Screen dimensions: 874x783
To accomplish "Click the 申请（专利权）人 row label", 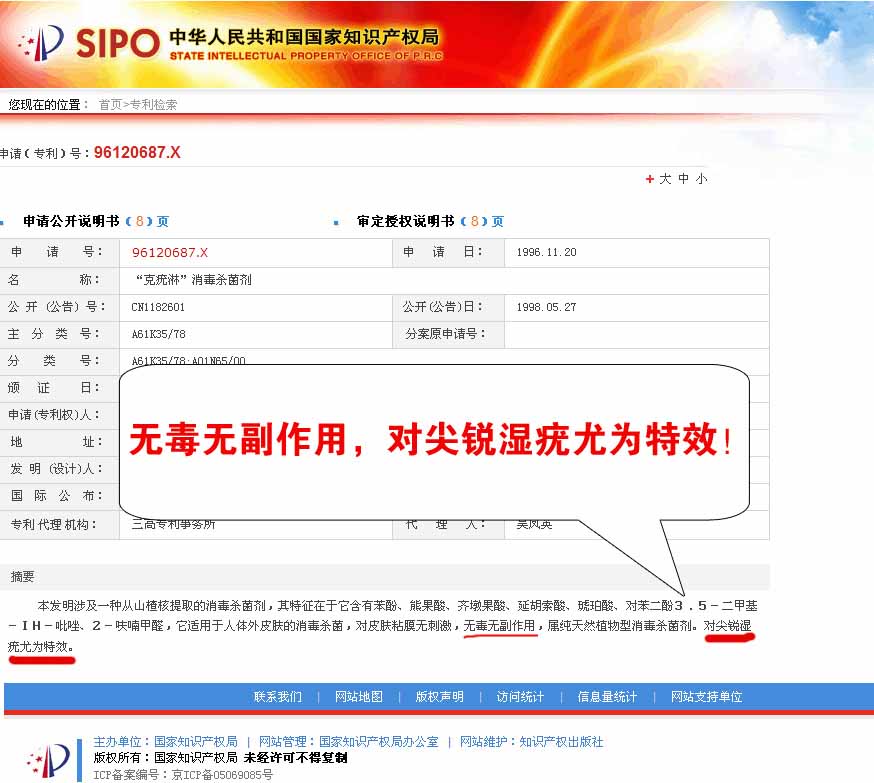I will pos(54,415).
